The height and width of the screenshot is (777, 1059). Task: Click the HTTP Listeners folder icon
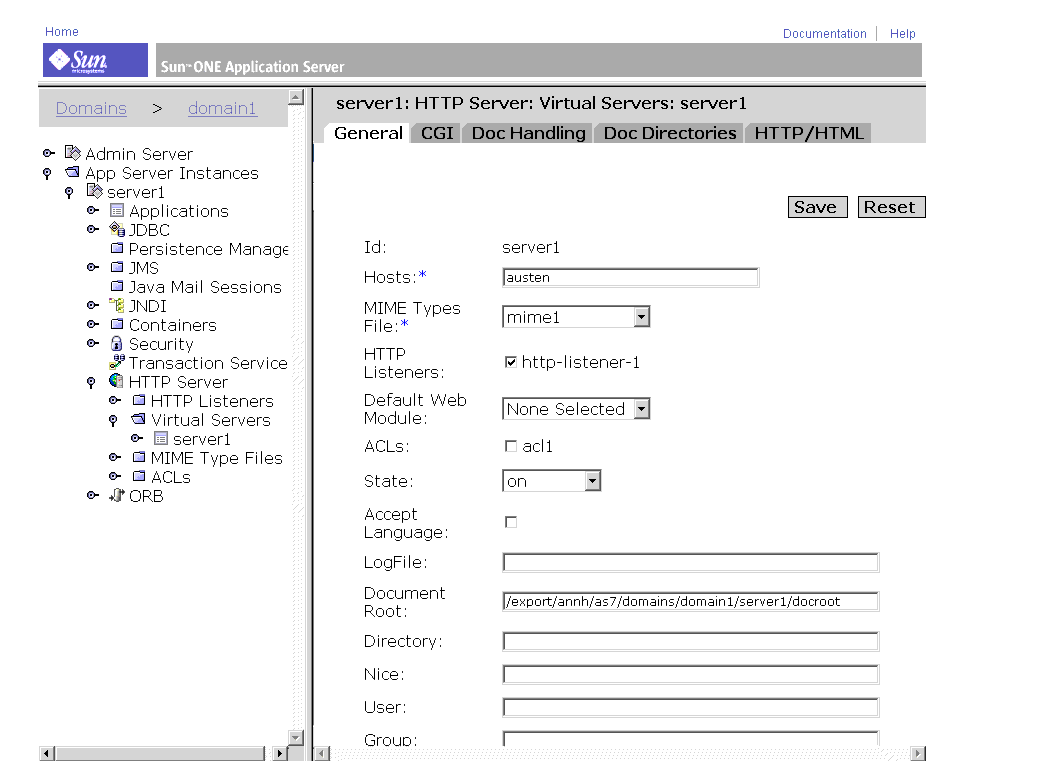(138, 400)
